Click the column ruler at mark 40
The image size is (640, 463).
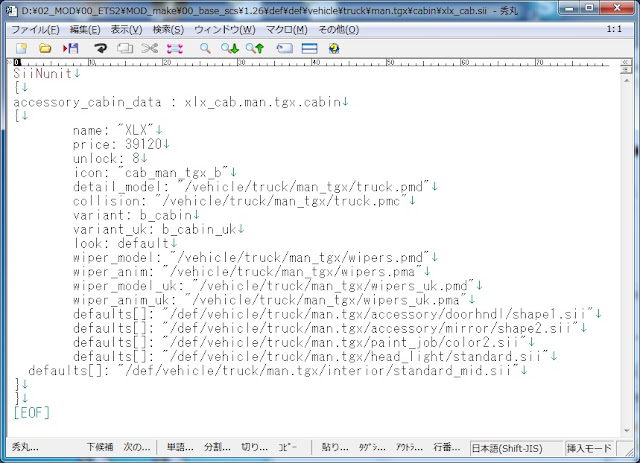(x=316, y=62)
